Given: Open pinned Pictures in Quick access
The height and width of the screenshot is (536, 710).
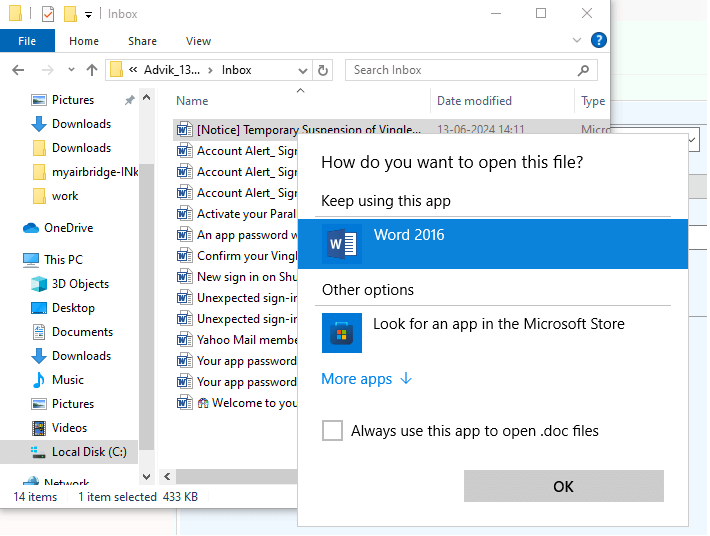Looking at the screenshot, I should click(72, 100).
